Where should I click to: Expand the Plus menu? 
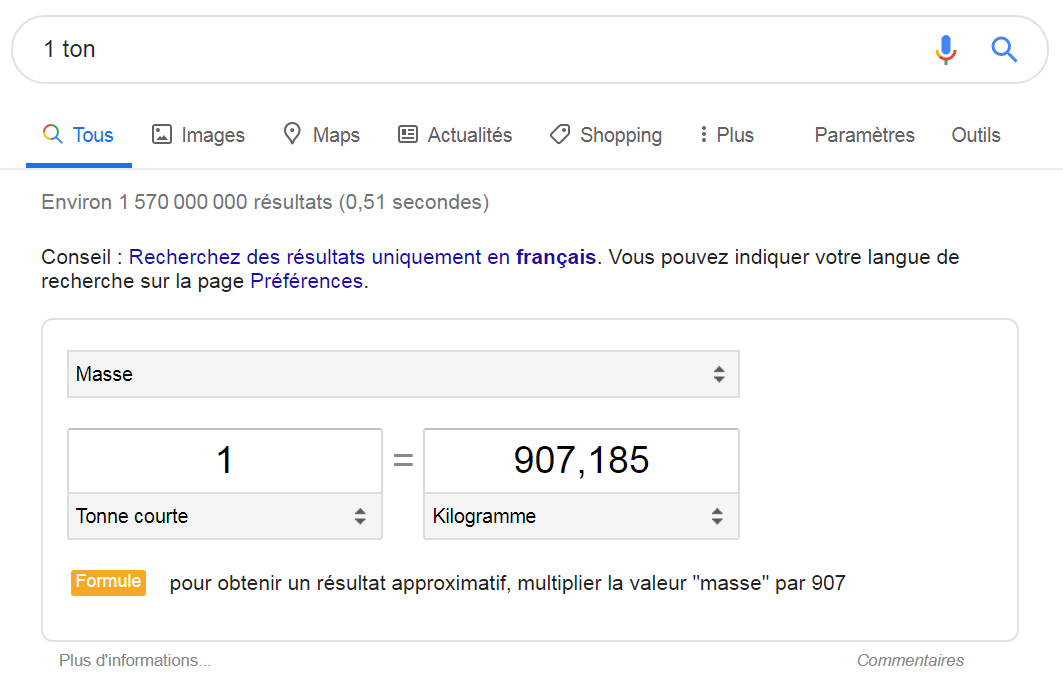[727, 135]
